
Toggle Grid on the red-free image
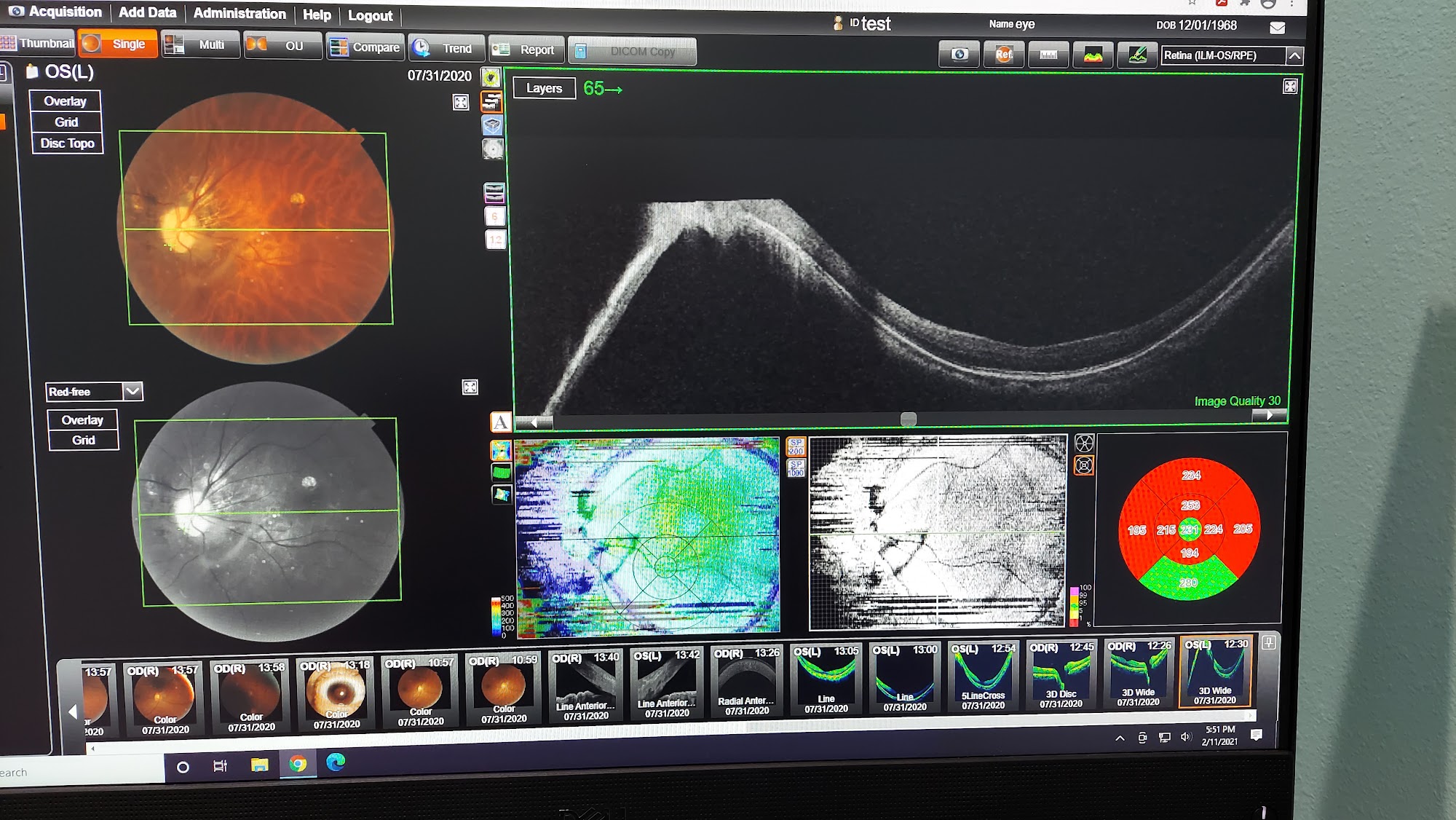coord(83,440)
